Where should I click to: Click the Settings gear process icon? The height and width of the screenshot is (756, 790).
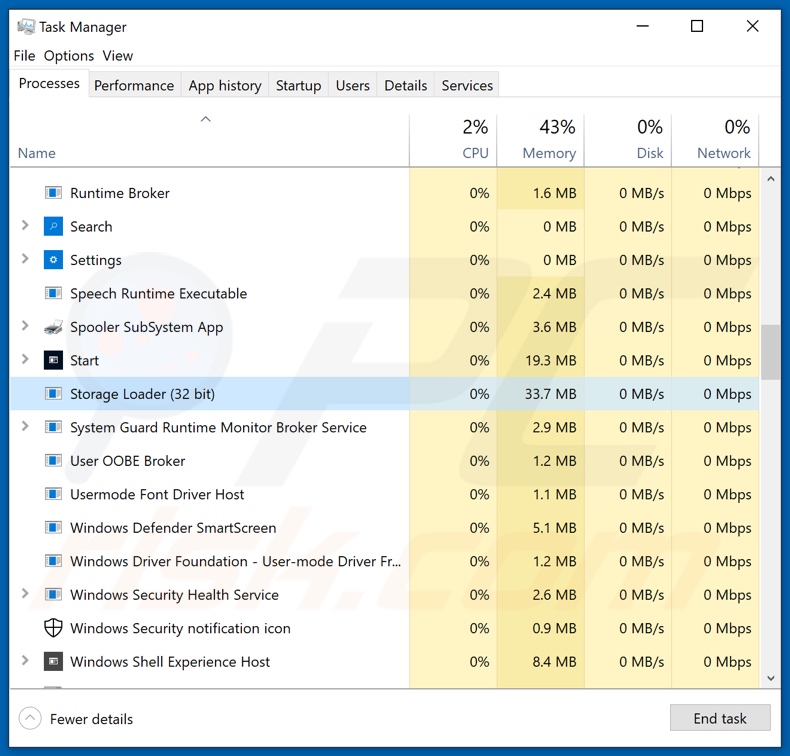click(x=53, y=260)
